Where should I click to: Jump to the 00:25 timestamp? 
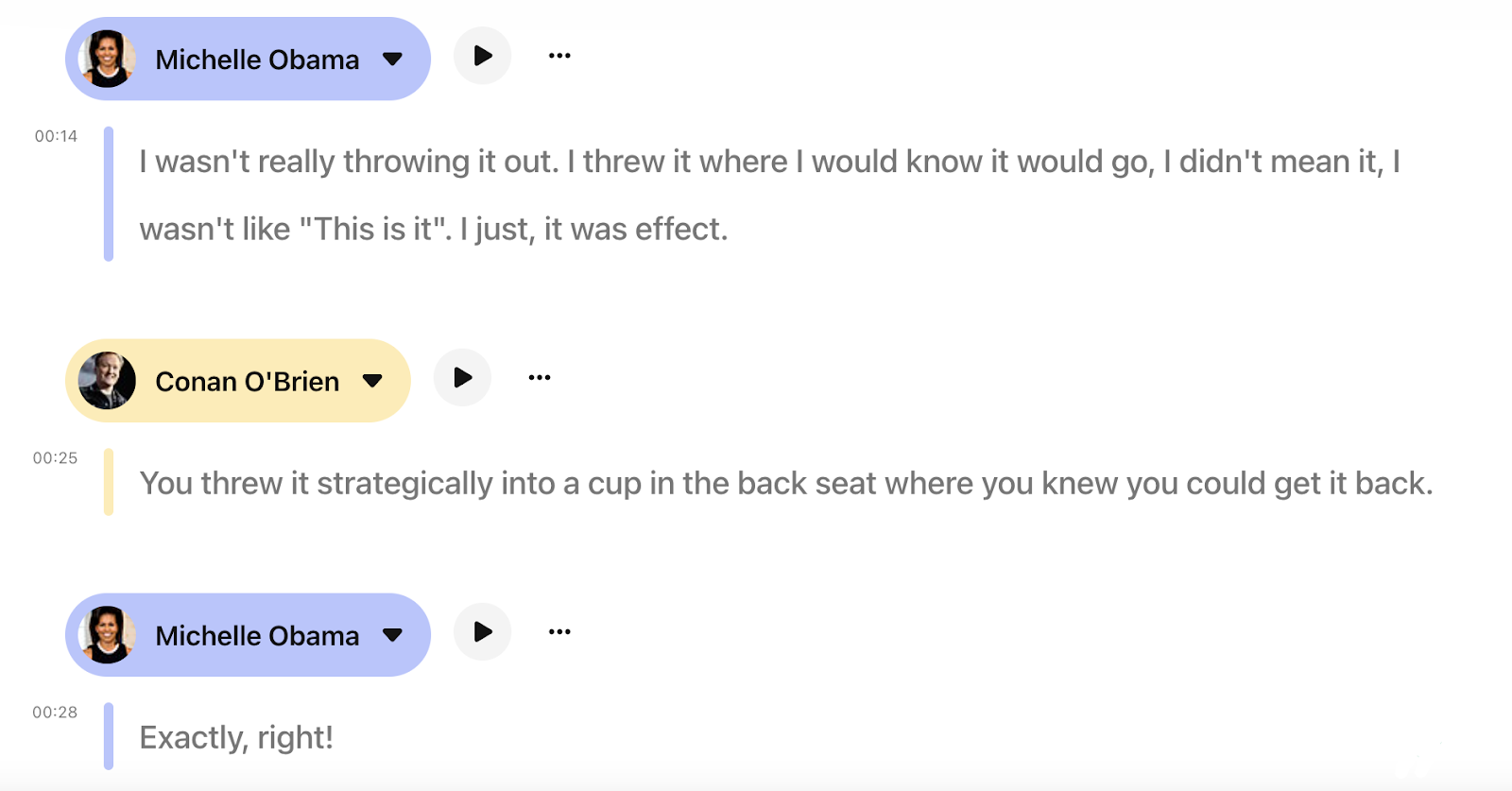point(56,458)
